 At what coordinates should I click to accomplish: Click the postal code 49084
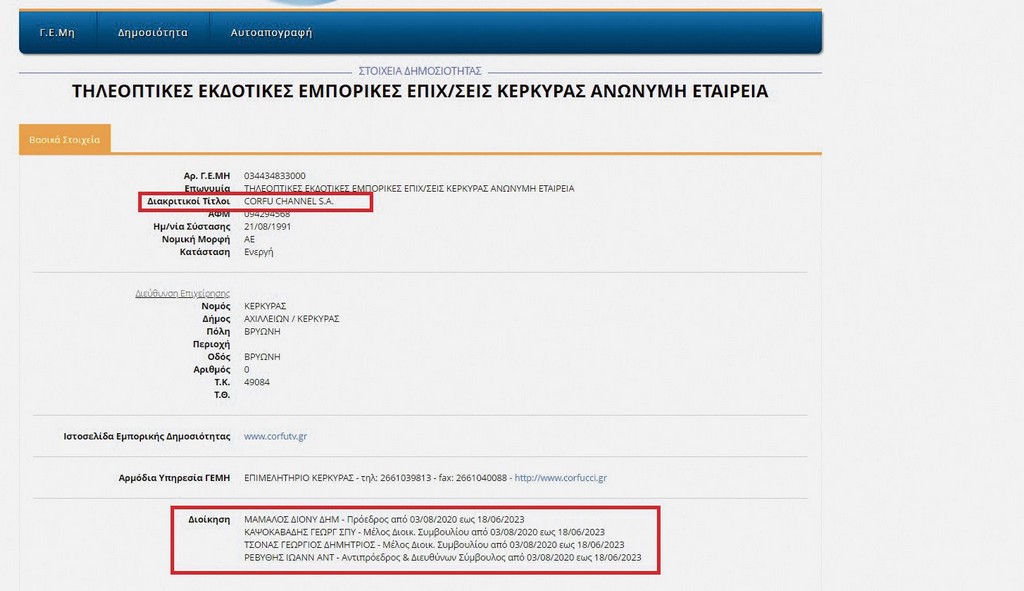(257, 382)
